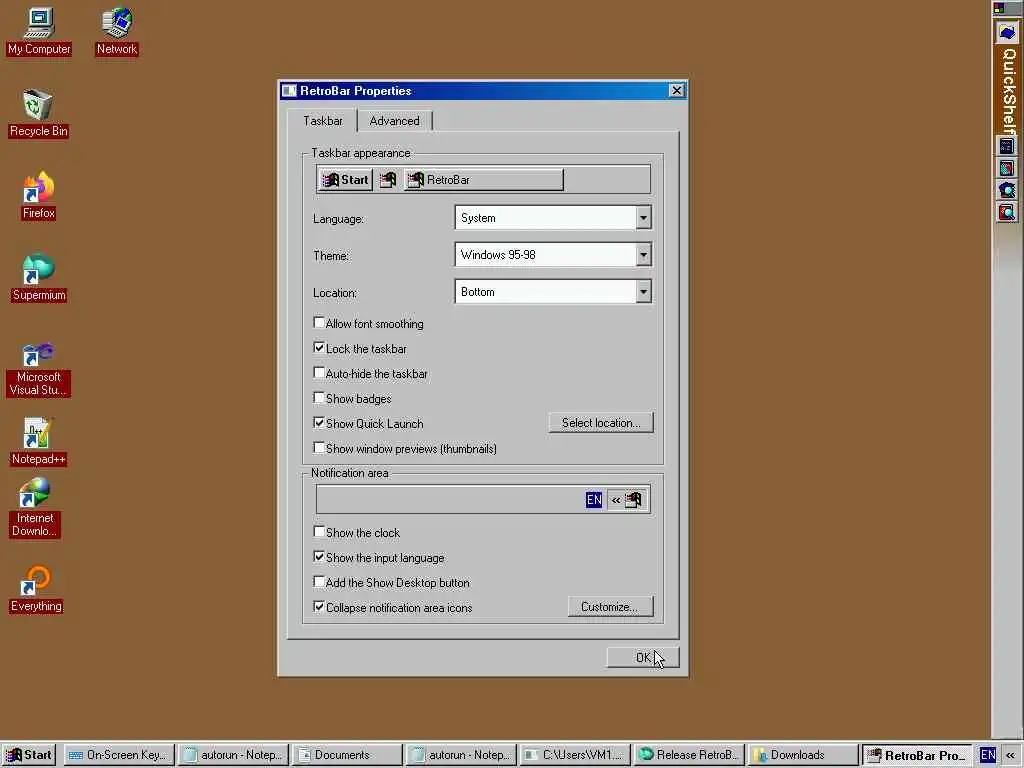Click the dark calculator-like QuickShelf icon
Viewport: 1024px width, 768px height.
point(1006,146)
